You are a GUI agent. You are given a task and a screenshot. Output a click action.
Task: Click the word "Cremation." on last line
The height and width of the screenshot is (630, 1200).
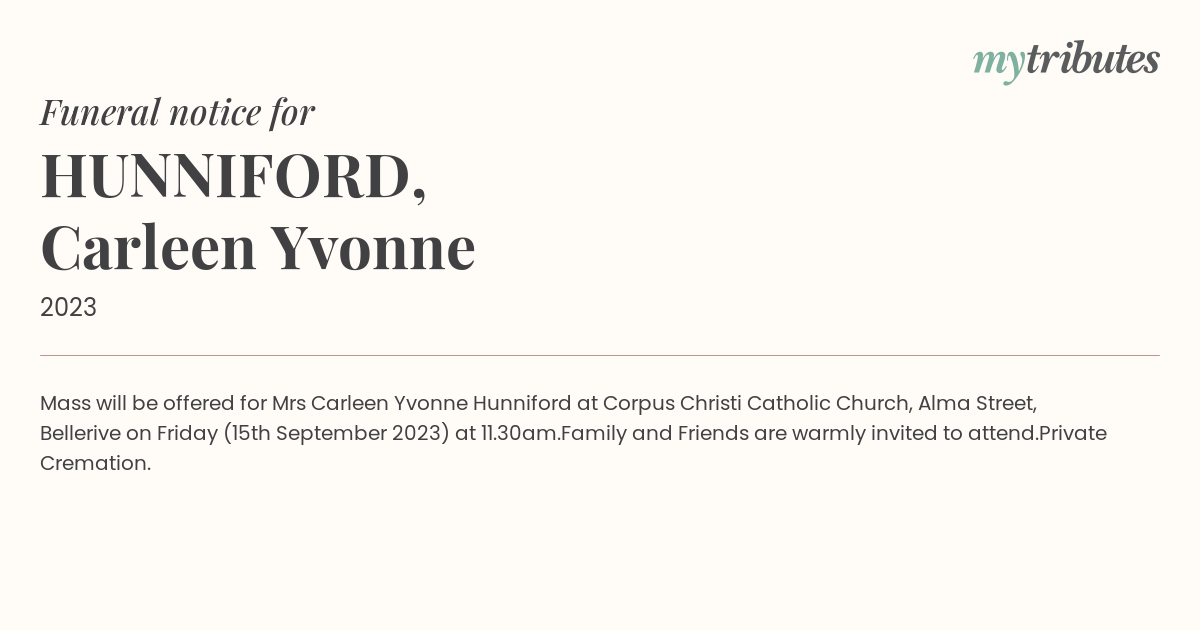pos(95,463)
